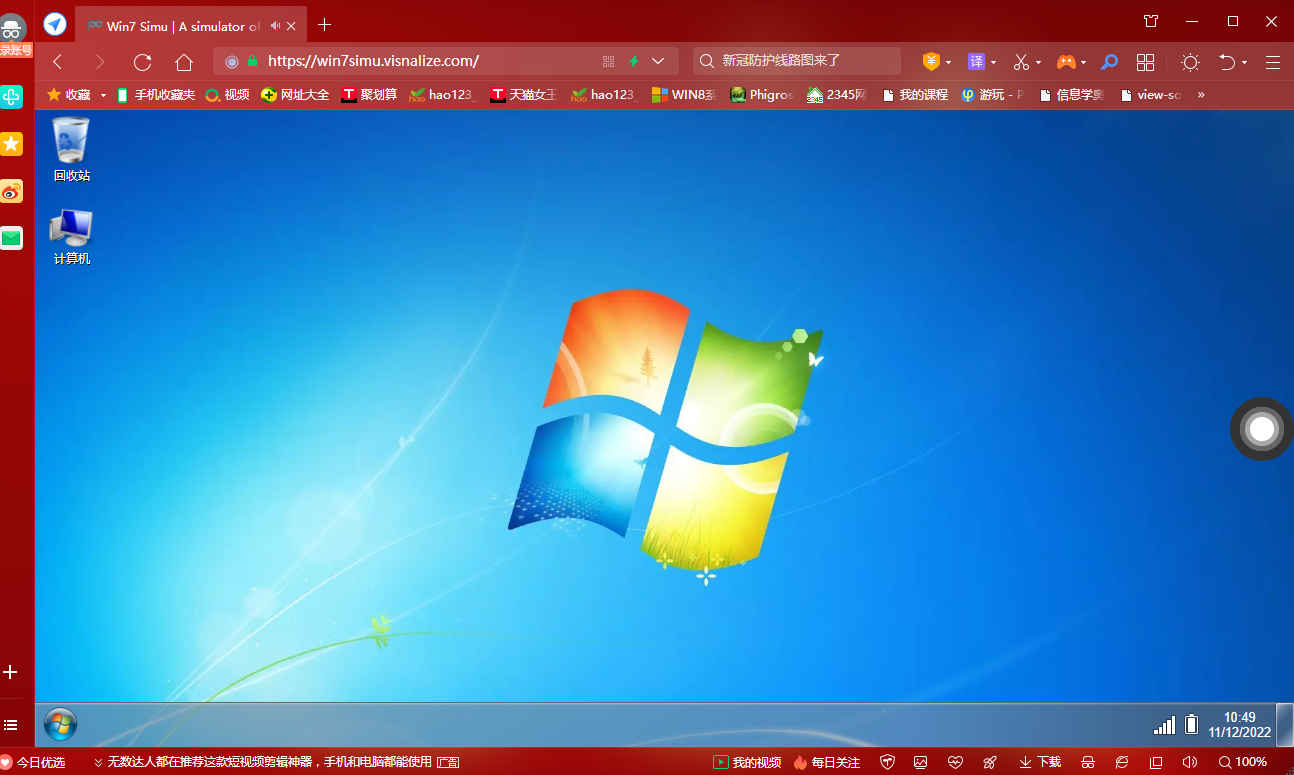Image resolution: width=1294 pixels, height=775 pixels.
Task: Open the 游玩 bookmark
Action: pyautogui.click(x=992, y=95)
